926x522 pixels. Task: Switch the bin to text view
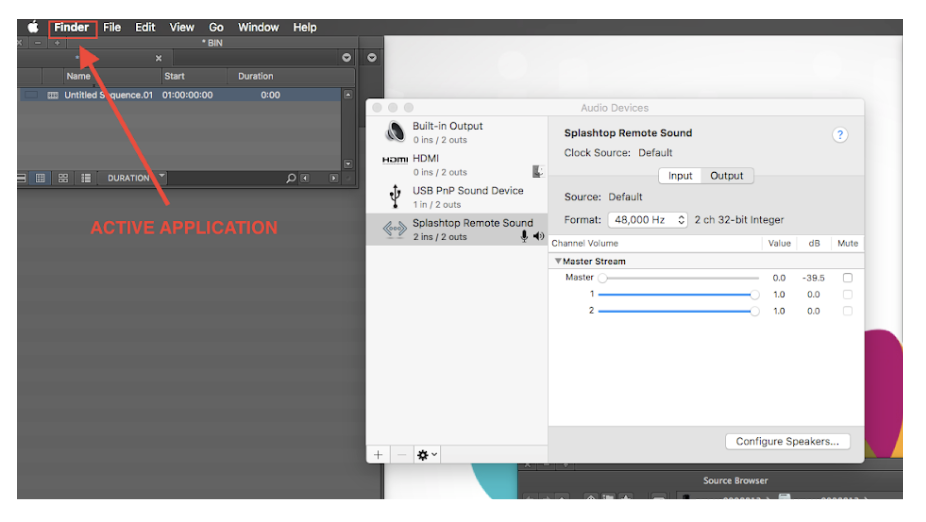click(x=40, y=178)
